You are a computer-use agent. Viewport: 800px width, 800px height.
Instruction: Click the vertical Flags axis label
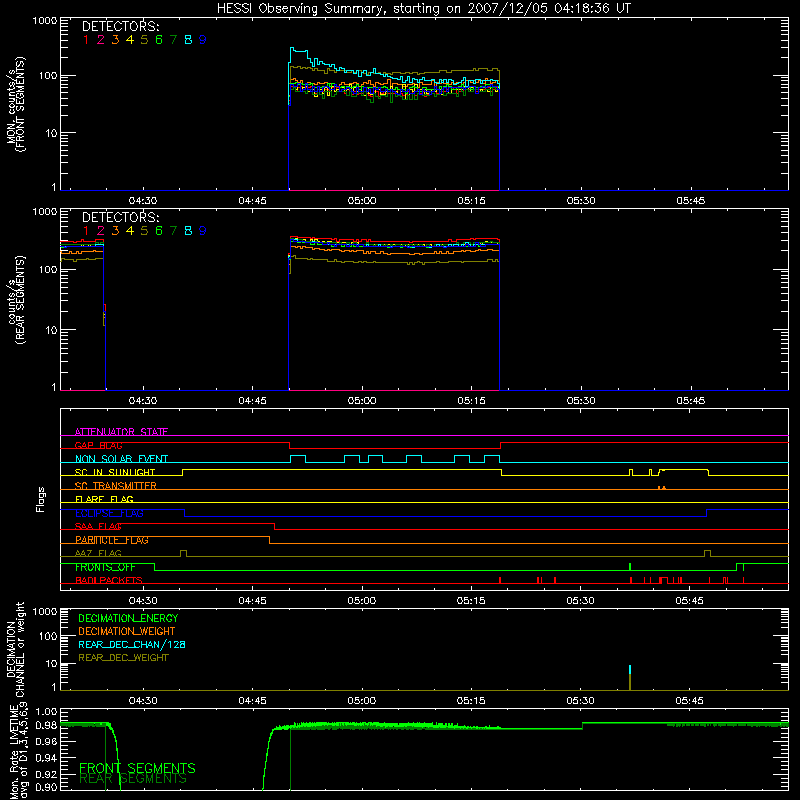(x=41, y=499)
